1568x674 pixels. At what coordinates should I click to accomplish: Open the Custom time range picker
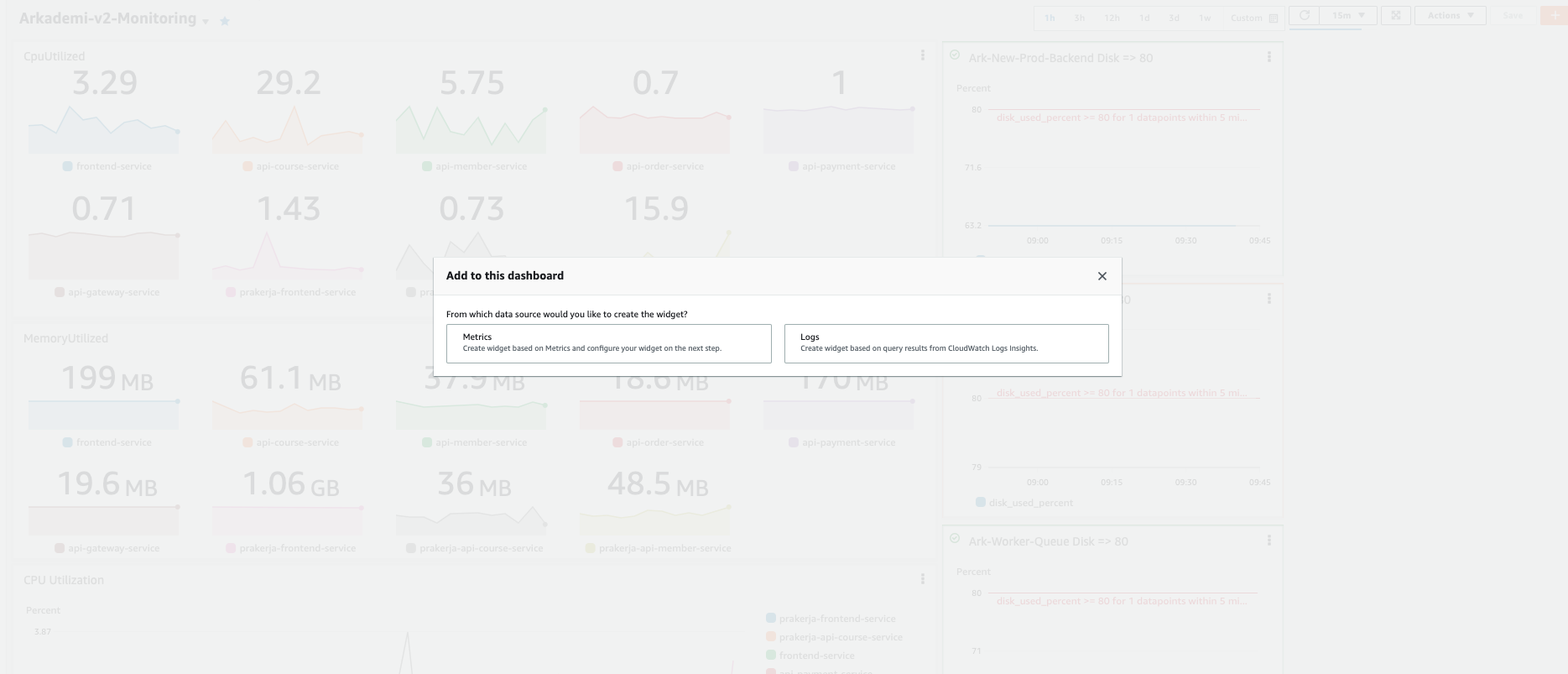pos(1254,18)
